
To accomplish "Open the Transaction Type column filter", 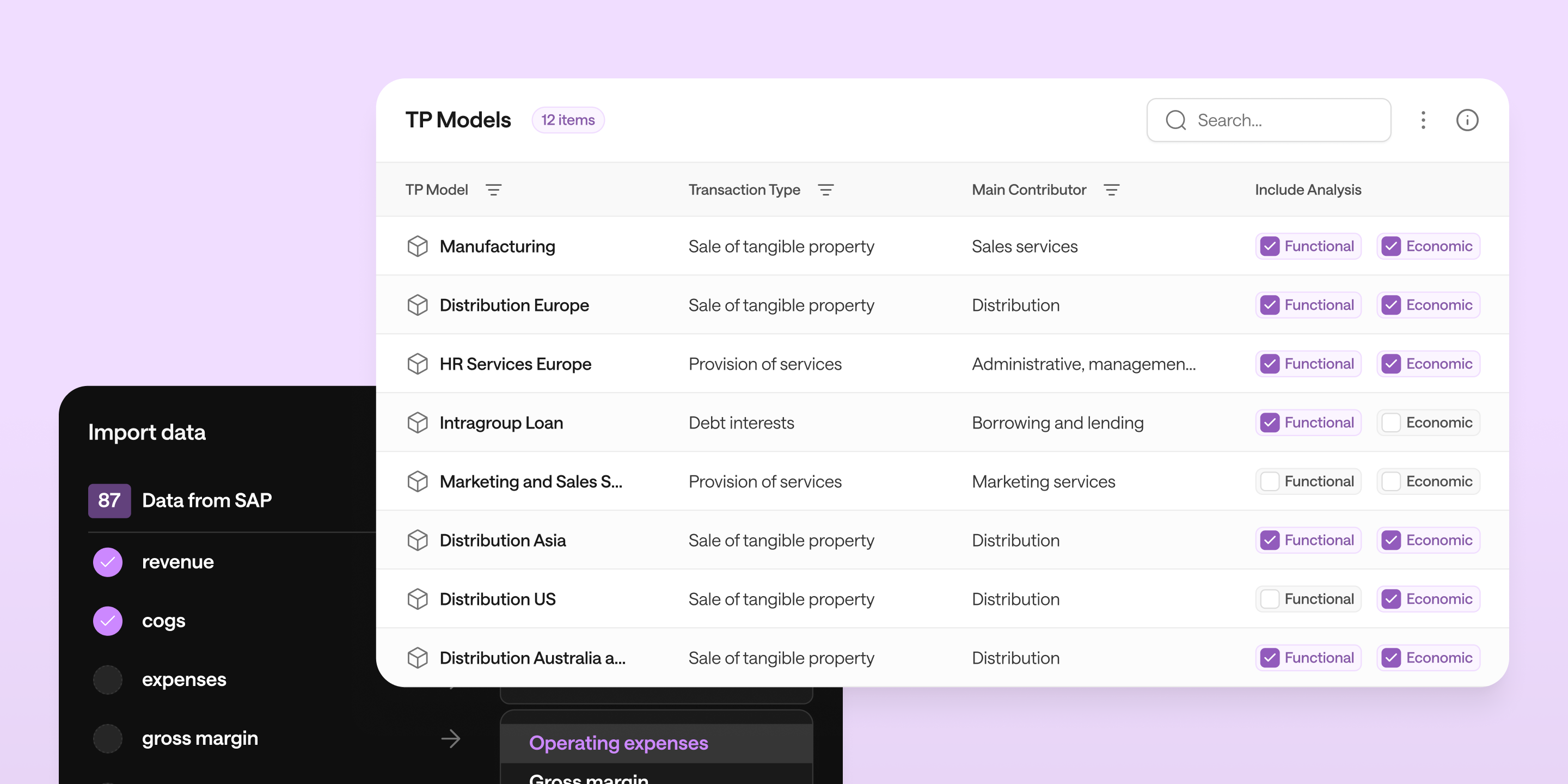I will pos(826,189).
